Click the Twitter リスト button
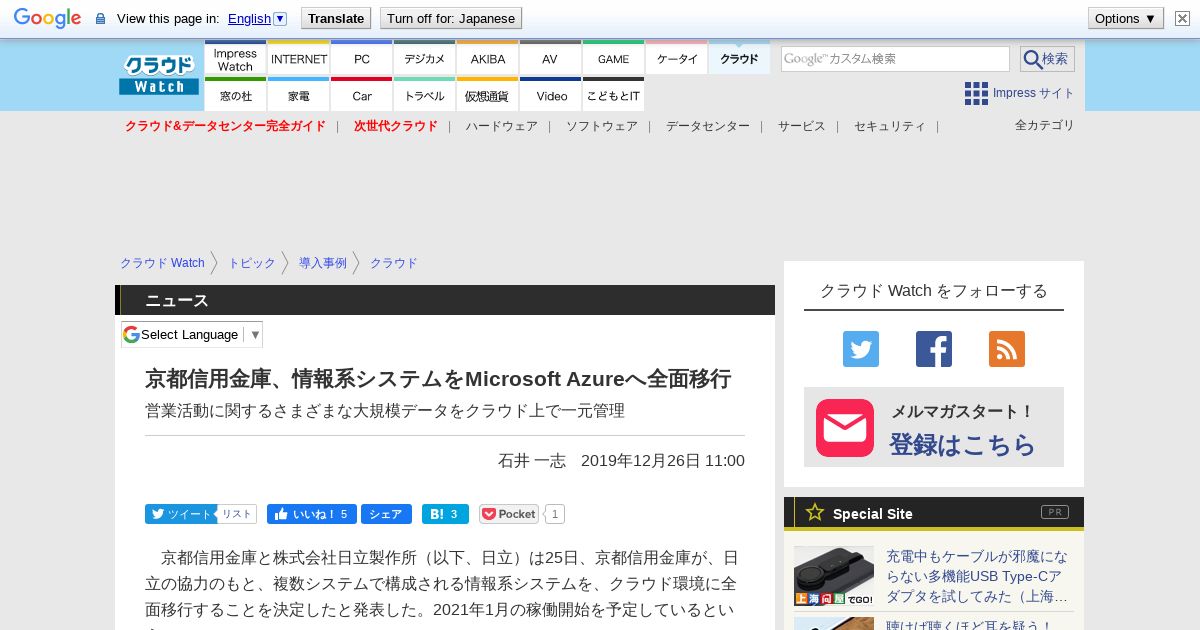1200x630 pixels. coord(237,514)
